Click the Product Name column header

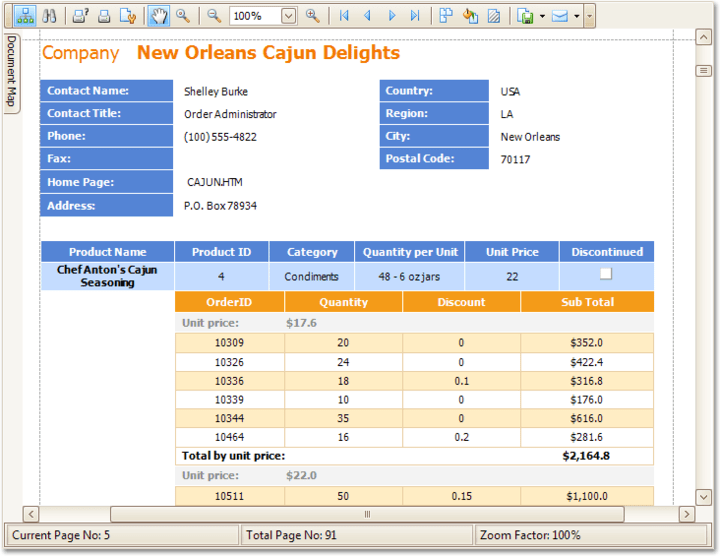click(x=107, y=252)
